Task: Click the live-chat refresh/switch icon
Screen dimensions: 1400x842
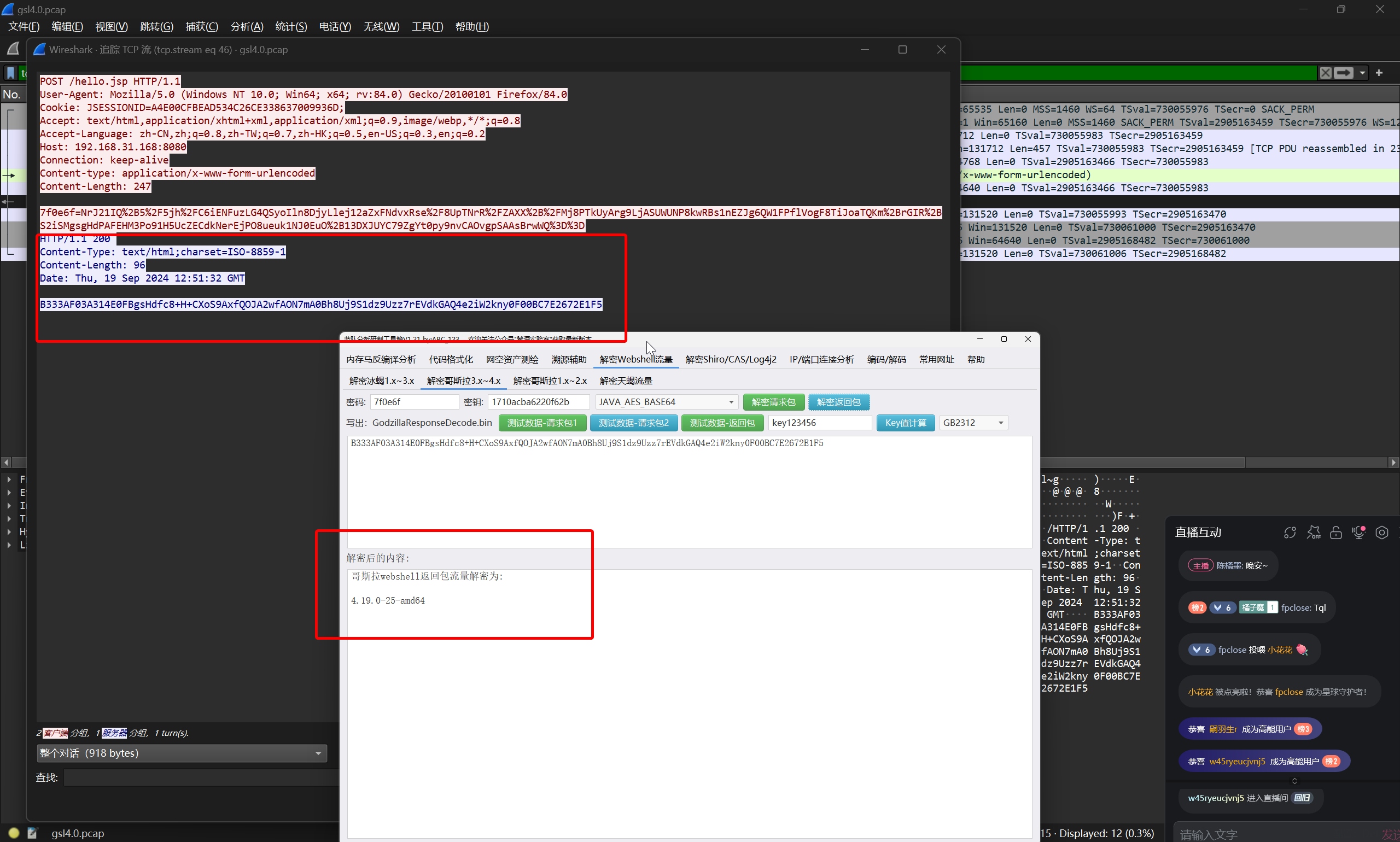Action: click(1290, 532)
